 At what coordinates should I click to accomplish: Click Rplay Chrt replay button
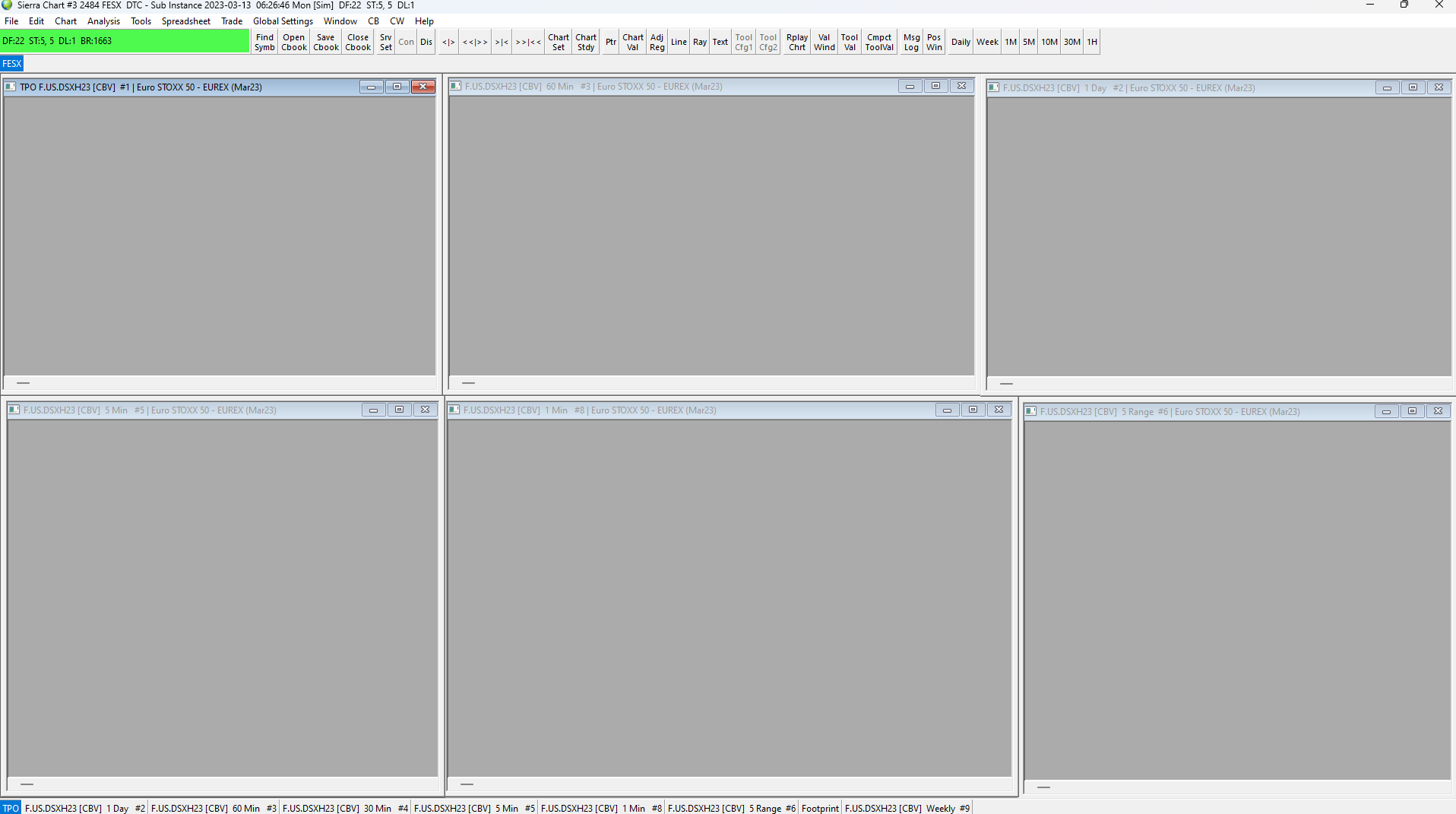click(797, 42)
